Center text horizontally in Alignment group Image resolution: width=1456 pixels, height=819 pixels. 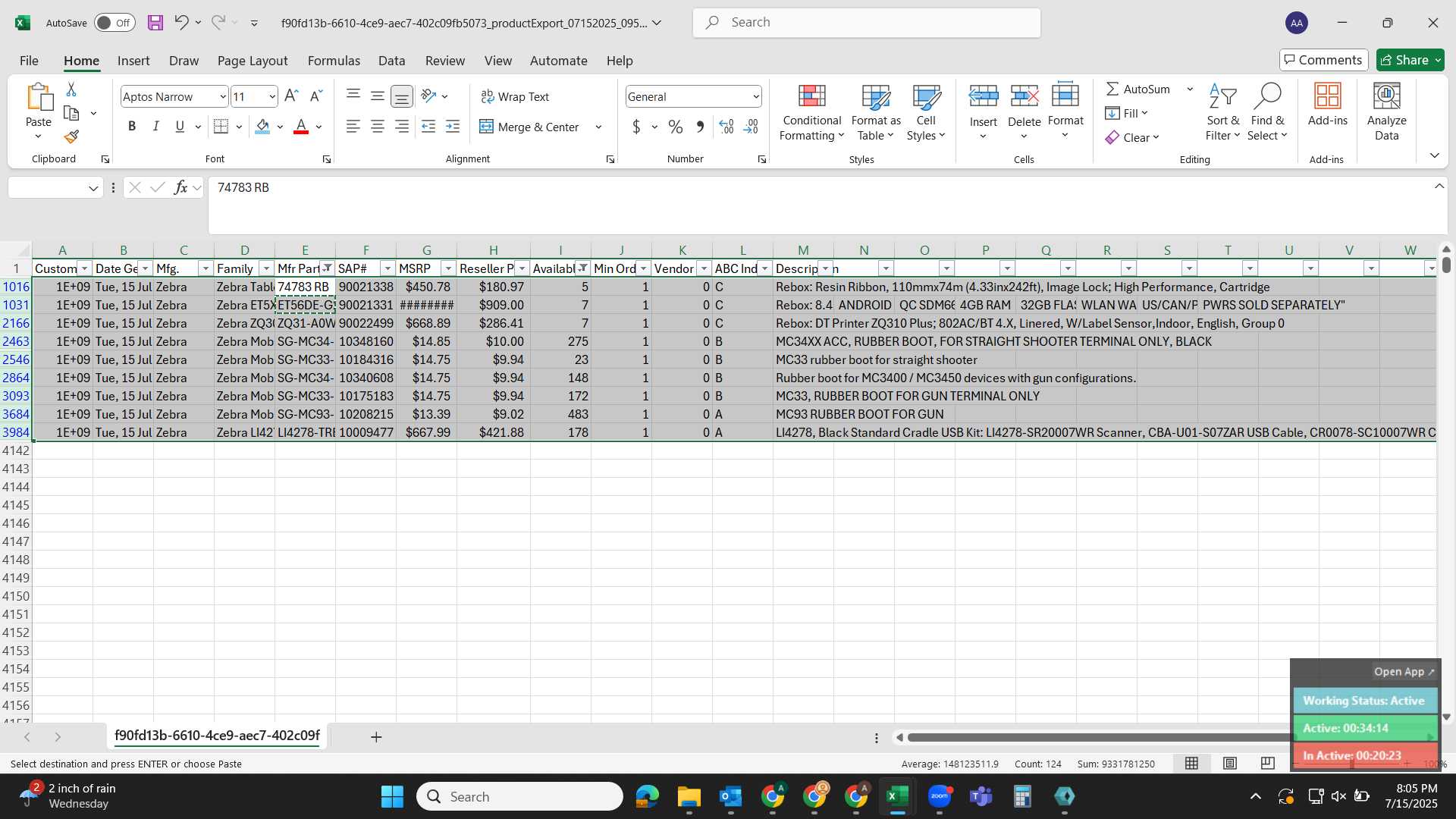coord(378,127)
